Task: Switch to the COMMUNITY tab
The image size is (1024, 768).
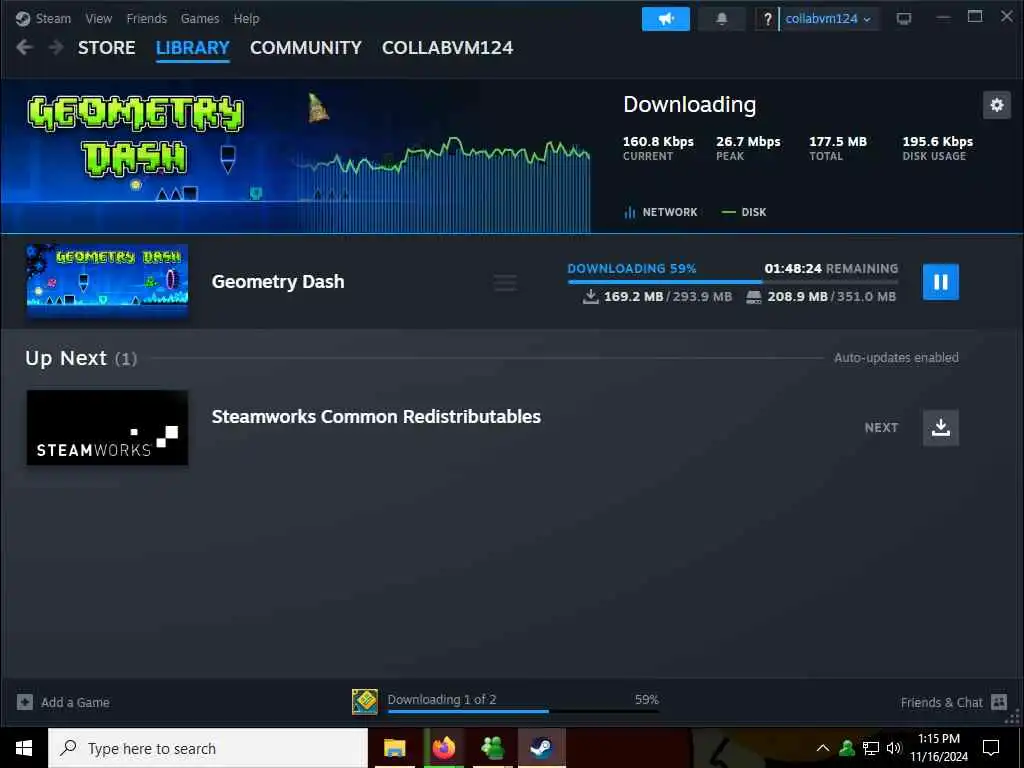Action: click(306, 48)
